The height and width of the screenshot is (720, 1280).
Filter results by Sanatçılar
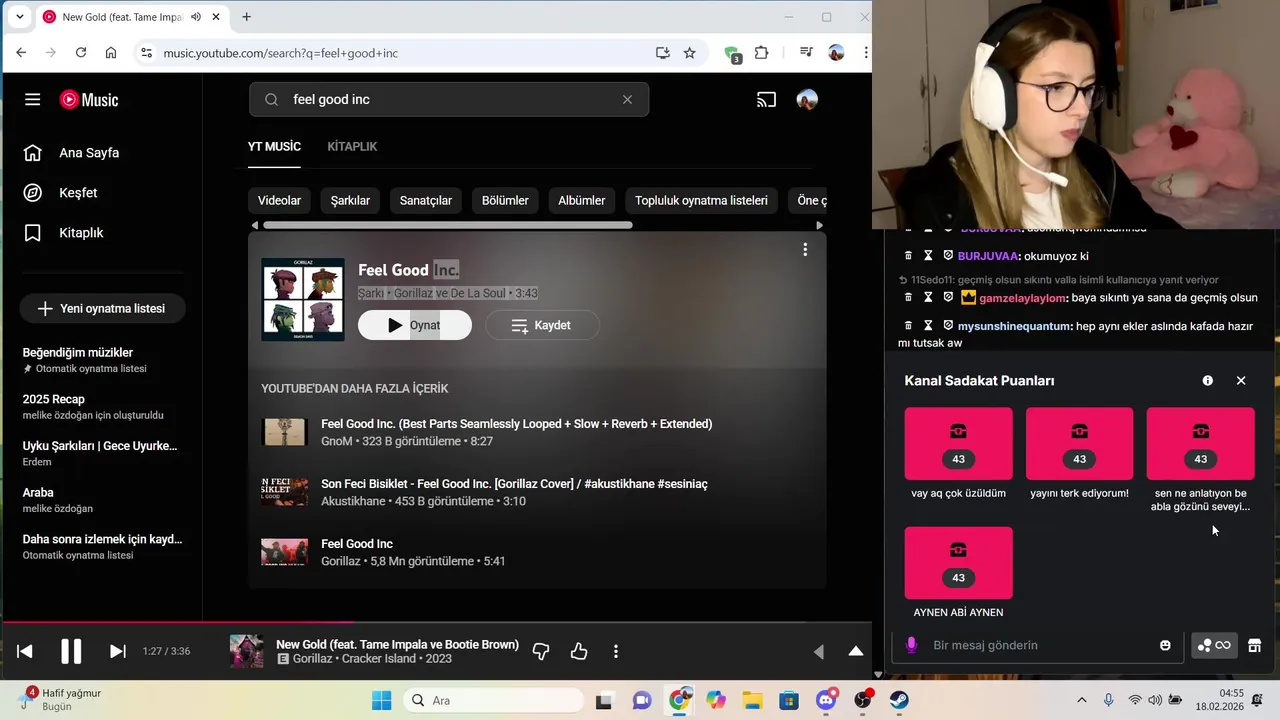[x=426, y=201]
